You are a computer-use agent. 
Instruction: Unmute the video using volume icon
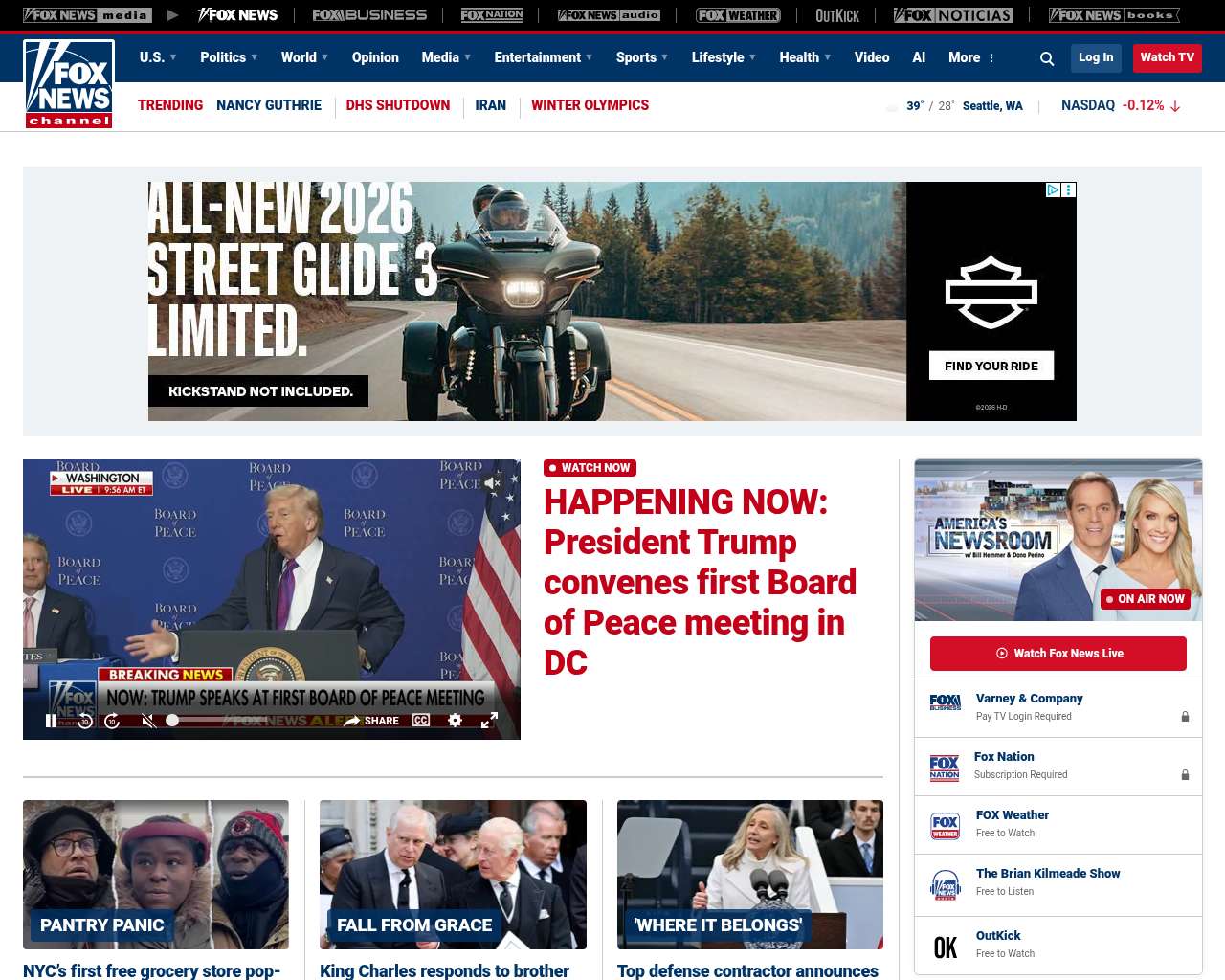(148, 721)
